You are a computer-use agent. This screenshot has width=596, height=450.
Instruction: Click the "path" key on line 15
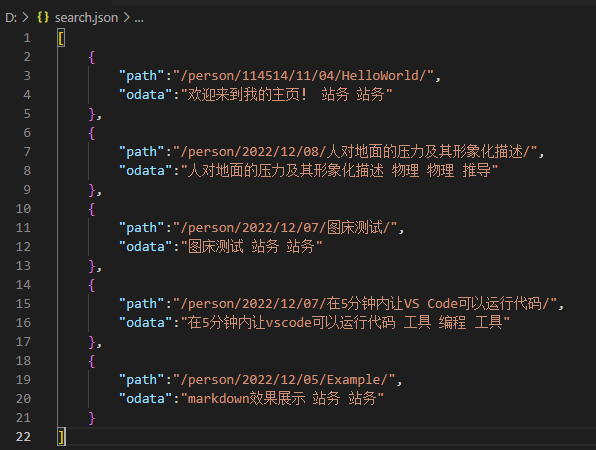pos(142,303)
